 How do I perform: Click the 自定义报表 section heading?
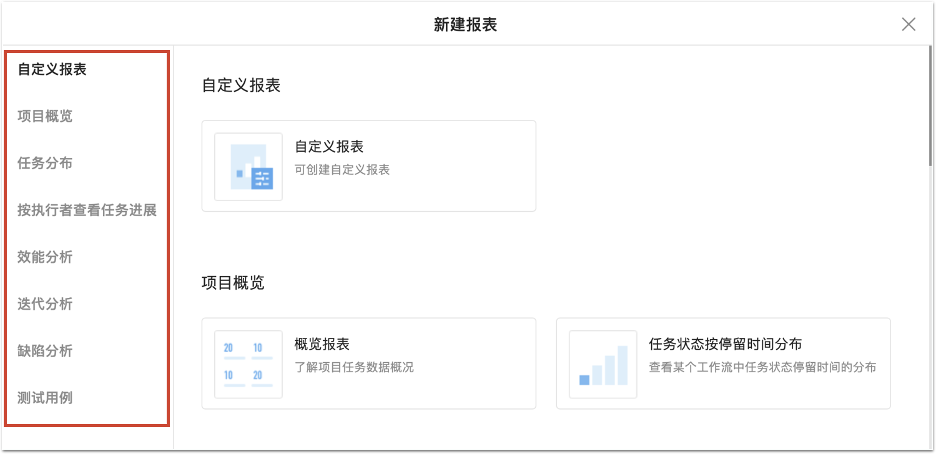(x=241, y=85)
